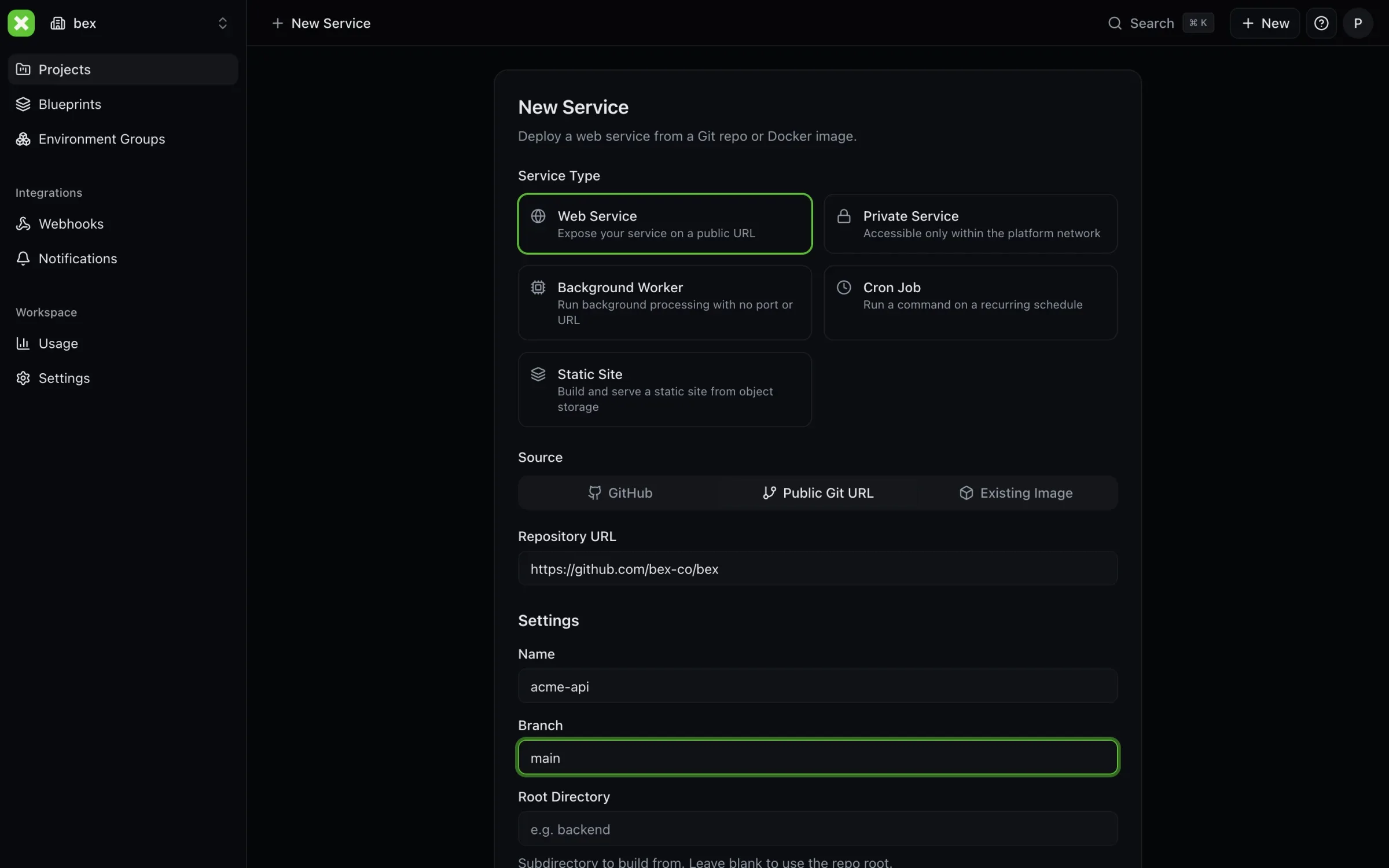This screenshot has height=868, width=1389.
Task: Choose the Background Worker service type
Action: pyautogui.click(x=664, y=303)
